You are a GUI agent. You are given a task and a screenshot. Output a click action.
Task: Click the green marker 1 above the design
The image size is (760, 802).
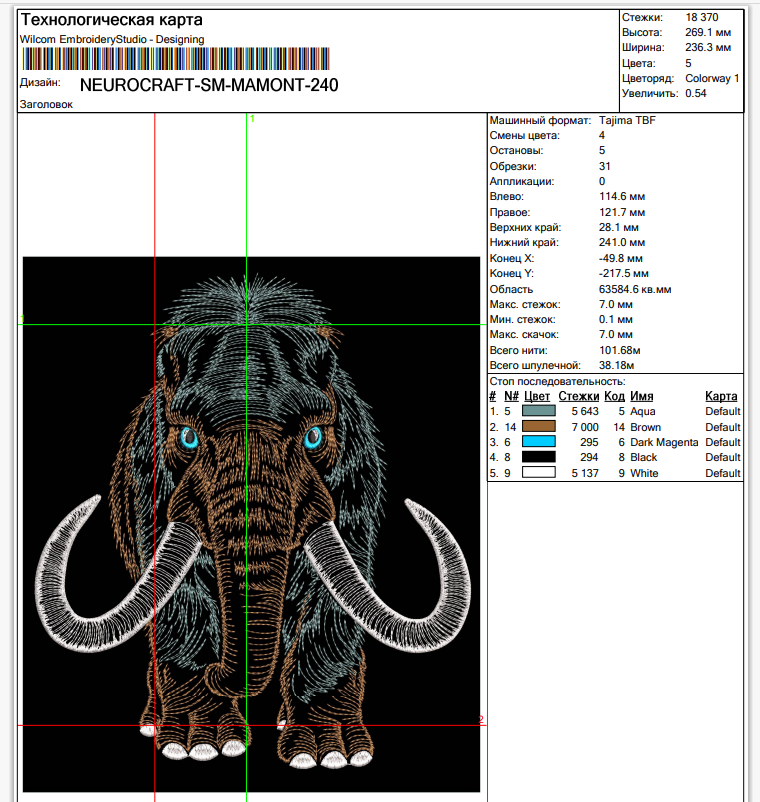click(x=252, y=119)
